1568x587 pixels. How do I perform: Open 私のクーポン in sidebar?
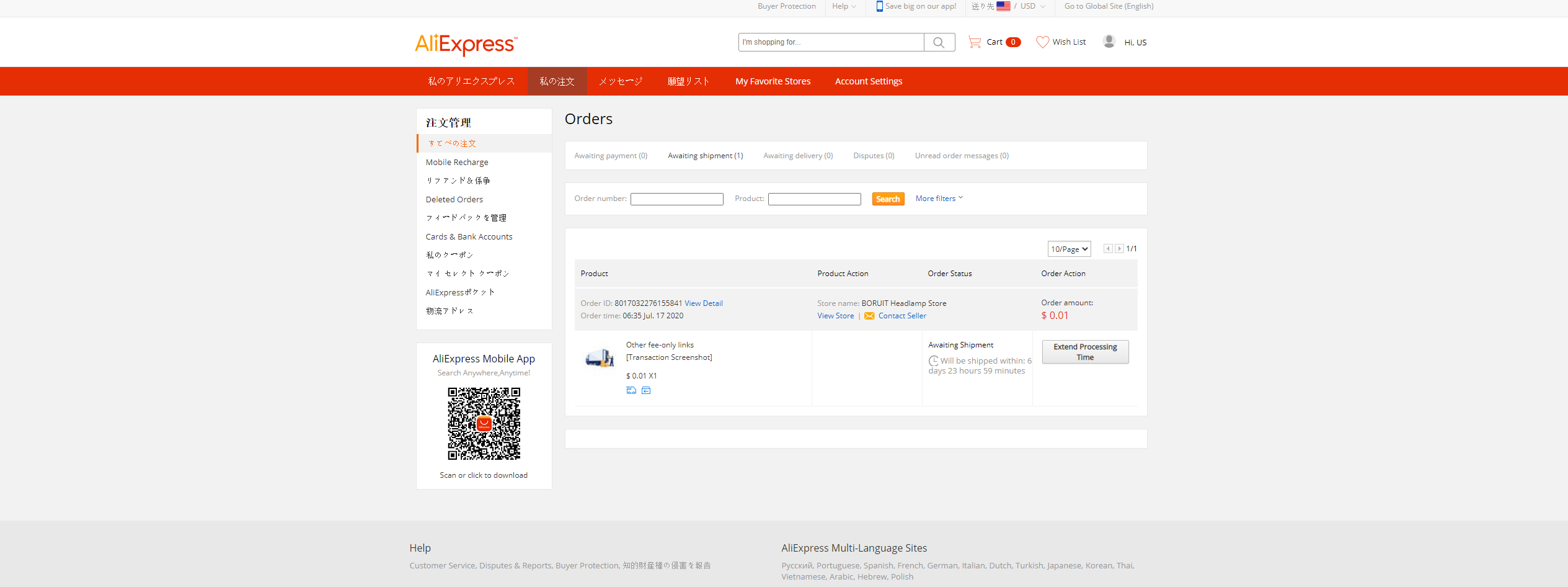[x=450, y=255]
